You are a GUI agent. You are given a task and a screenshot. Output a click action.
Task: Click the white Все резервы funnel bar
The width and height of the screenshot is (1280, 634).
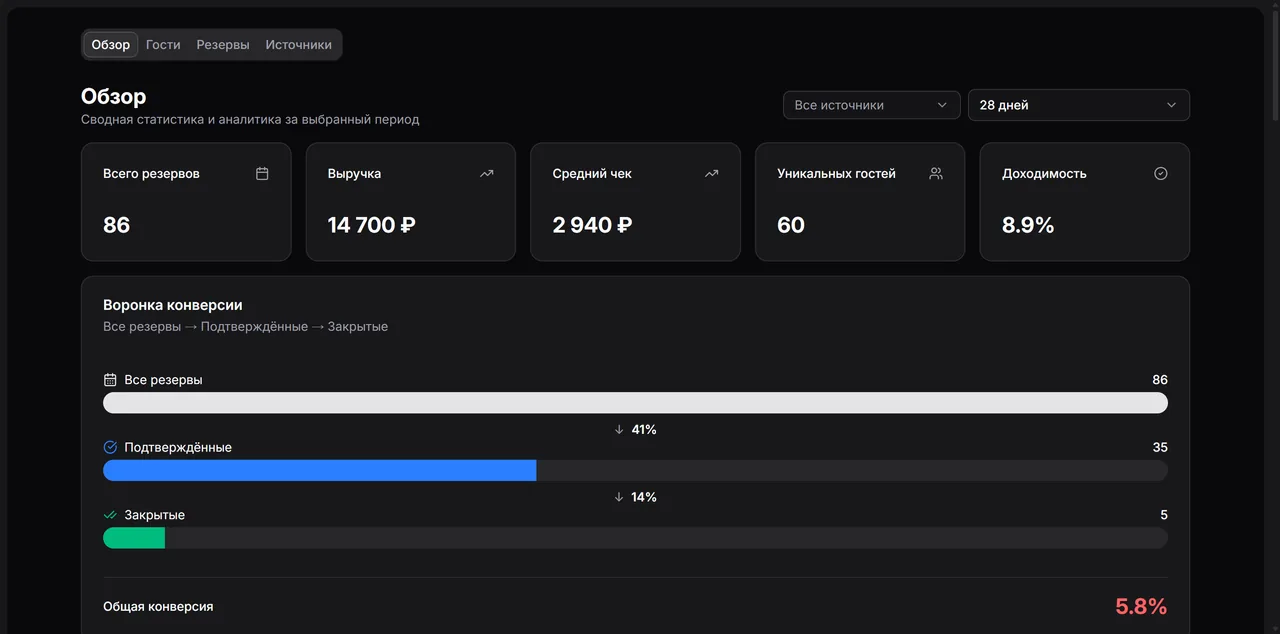pos(635,403)
